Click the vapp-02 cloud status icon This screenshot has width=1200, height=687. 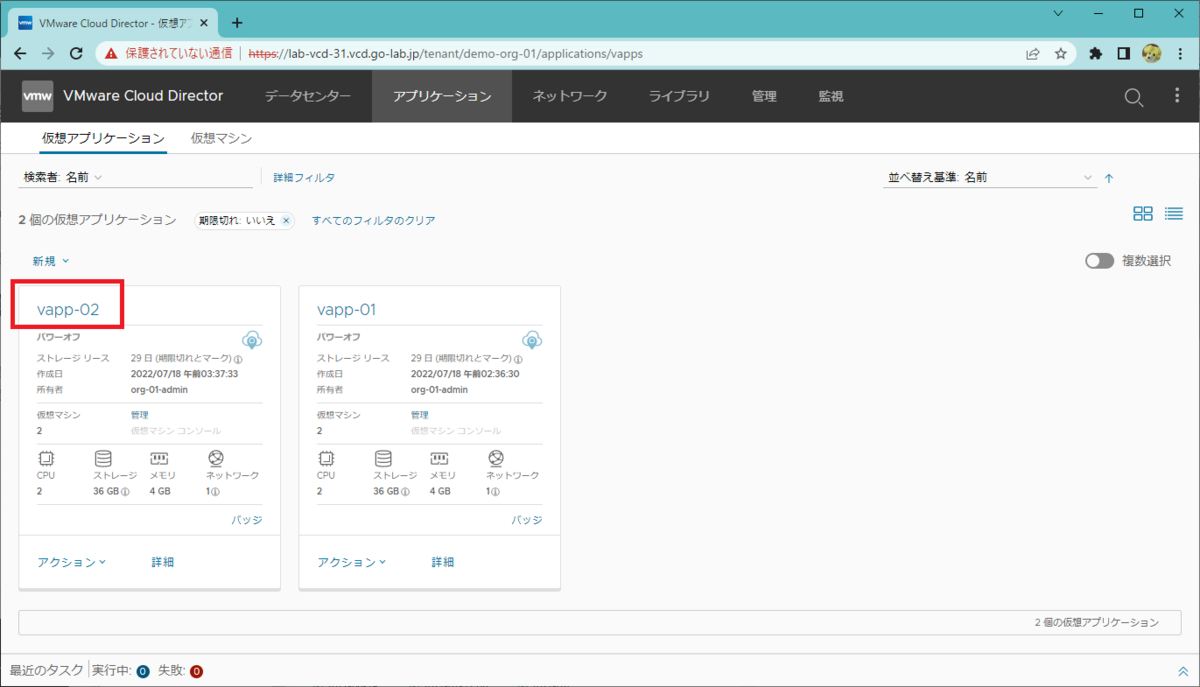[x=252, y=340]
